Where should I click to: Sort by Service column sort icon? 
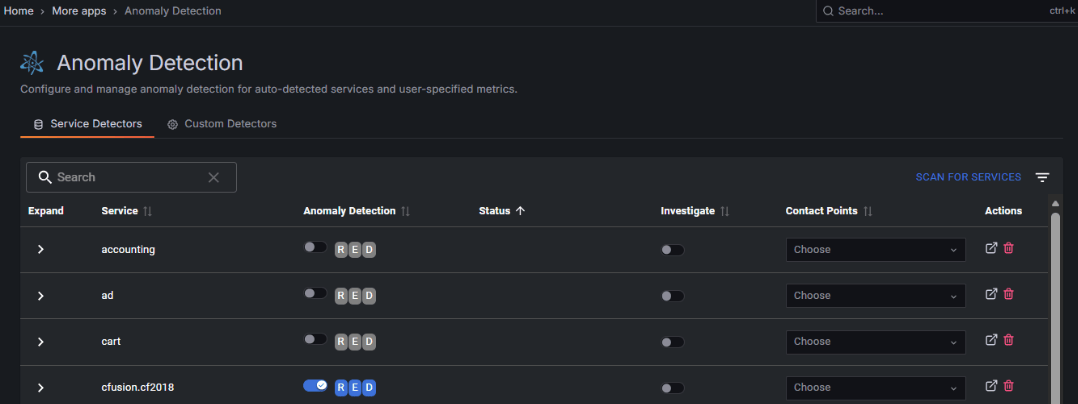[148, 212]
